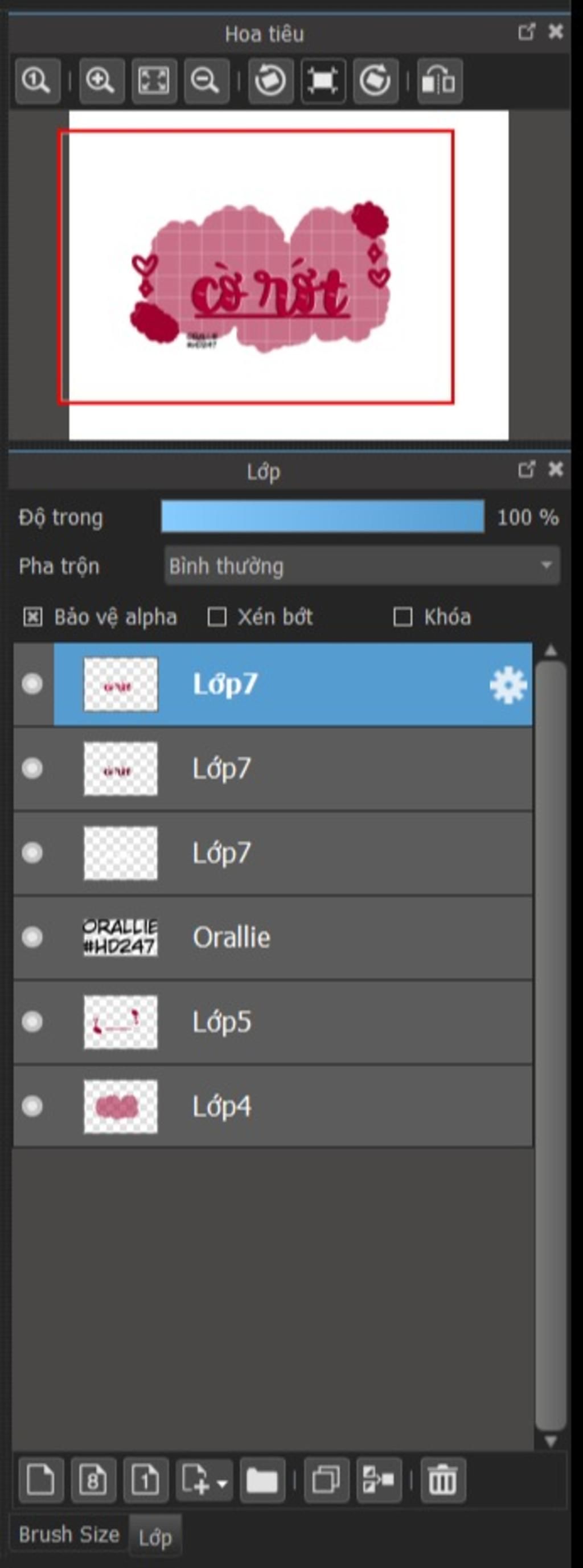Screen dimensions: 583x1568
Task: Toggle the Bảo vệ alpha checkbox
Action: click(33, 617)
